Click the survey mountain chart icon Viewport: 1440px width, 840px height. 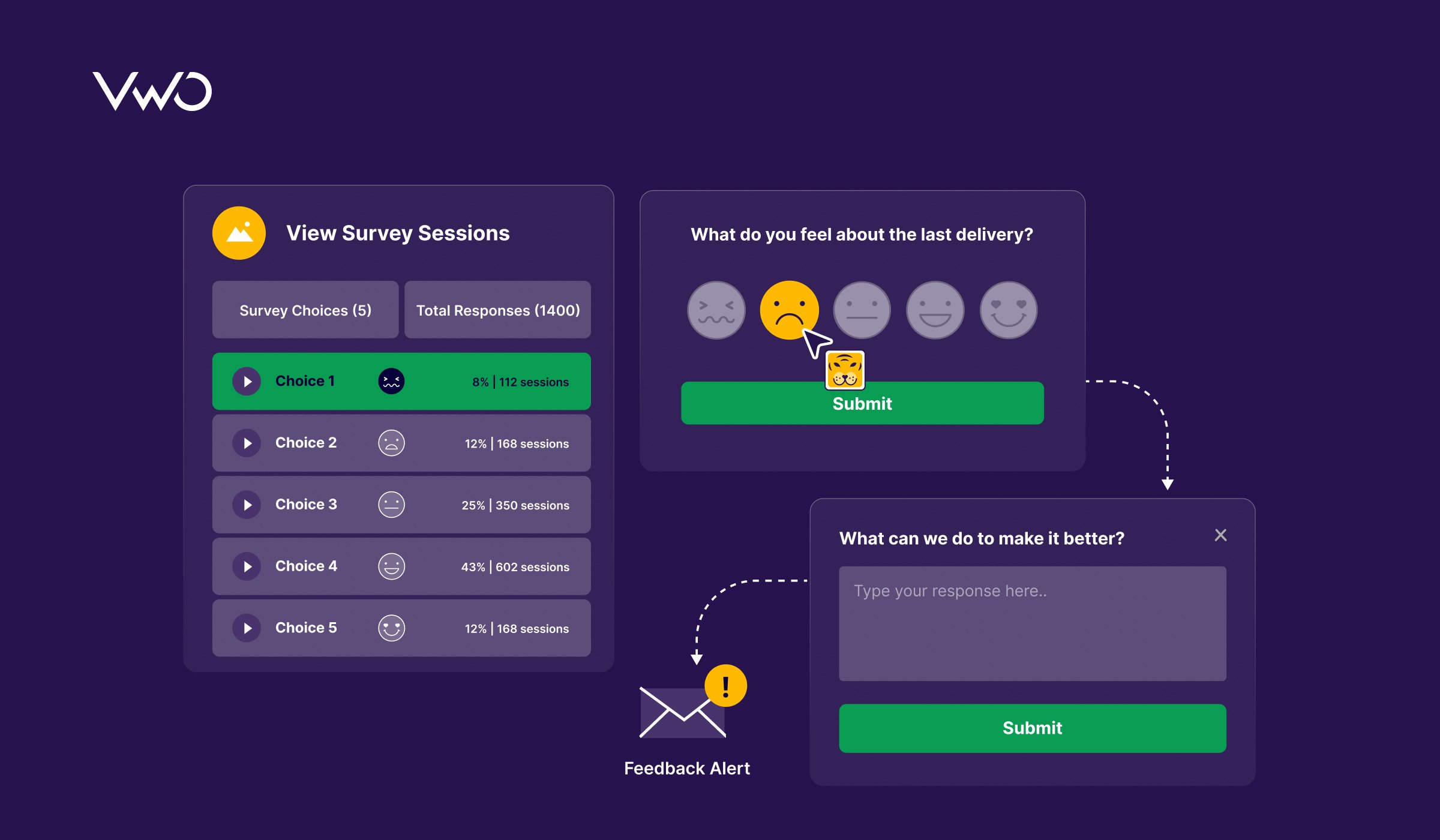(x=237, y=233)
